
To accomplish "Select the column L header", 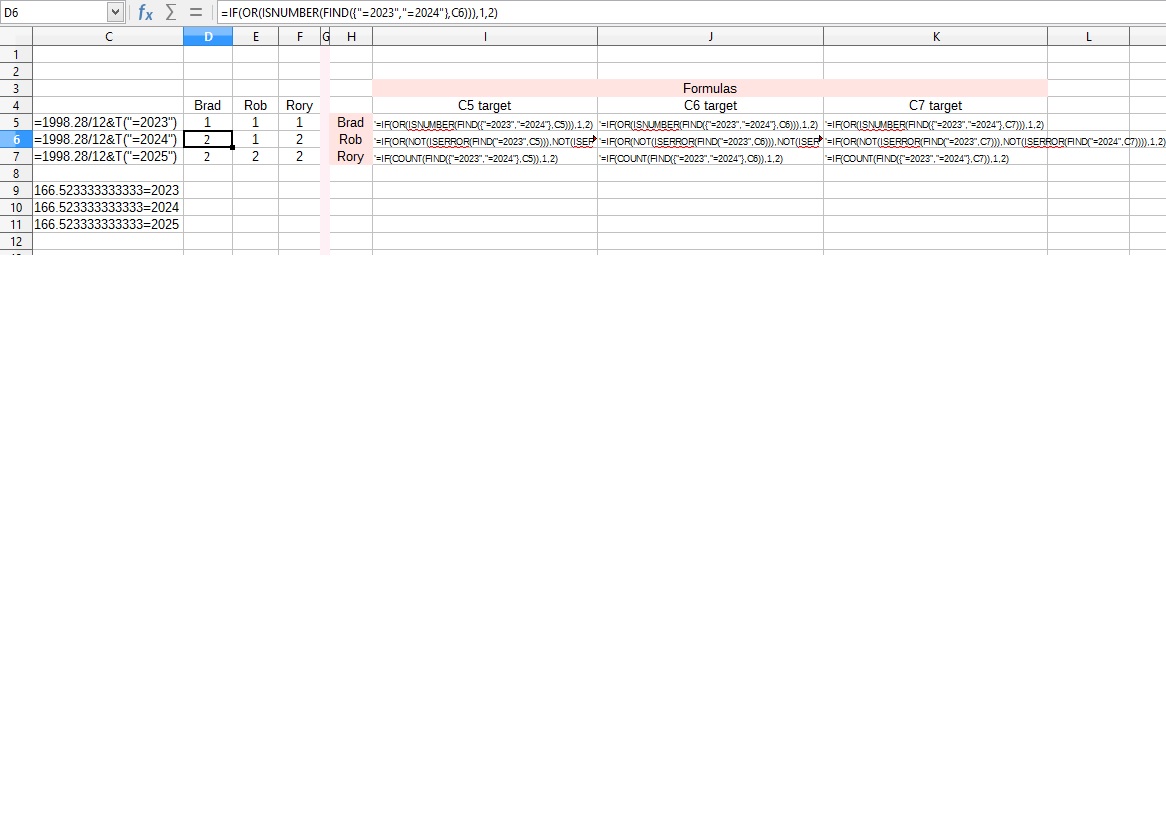I will (1088, 37).
